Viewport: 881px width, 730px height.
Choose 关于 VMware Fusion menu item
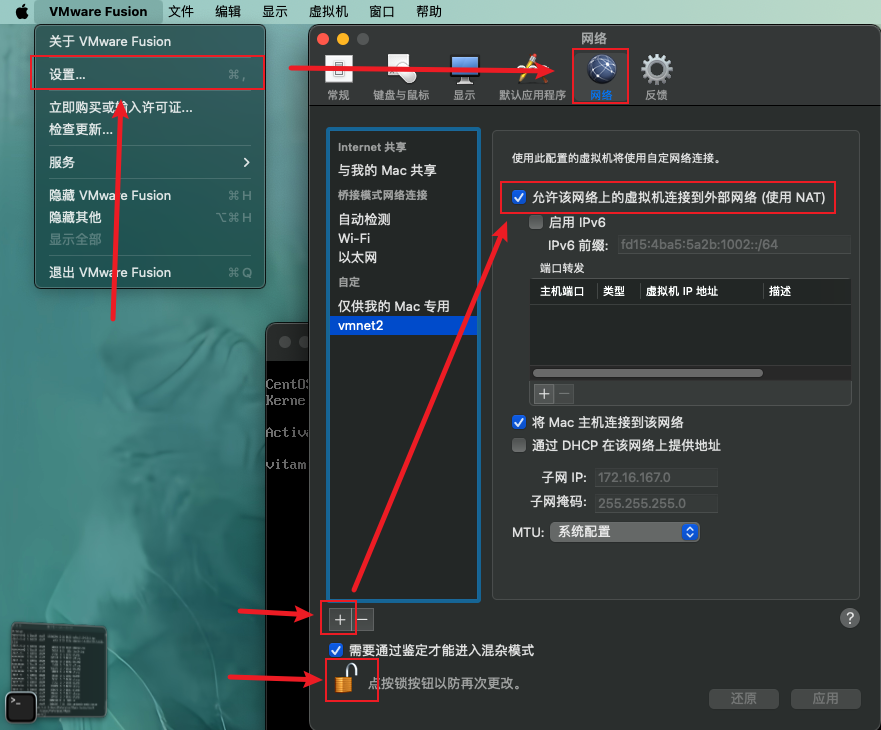(x=149, y=42)
